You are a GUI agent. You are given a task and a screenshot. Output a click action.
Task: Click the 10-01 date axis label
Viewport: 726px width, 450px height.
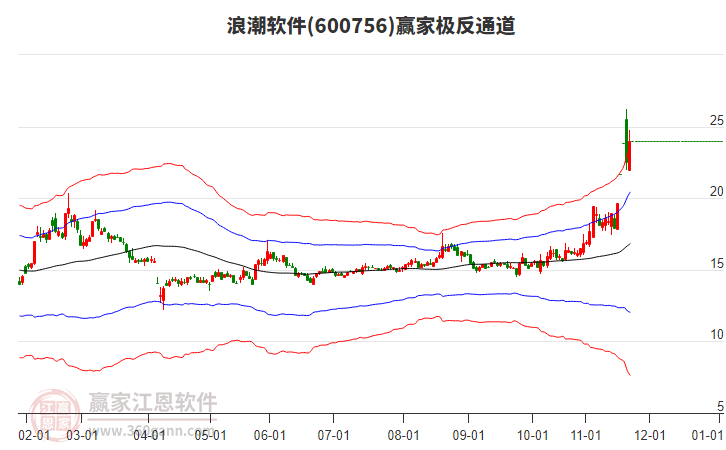click(x=532, y=436)
